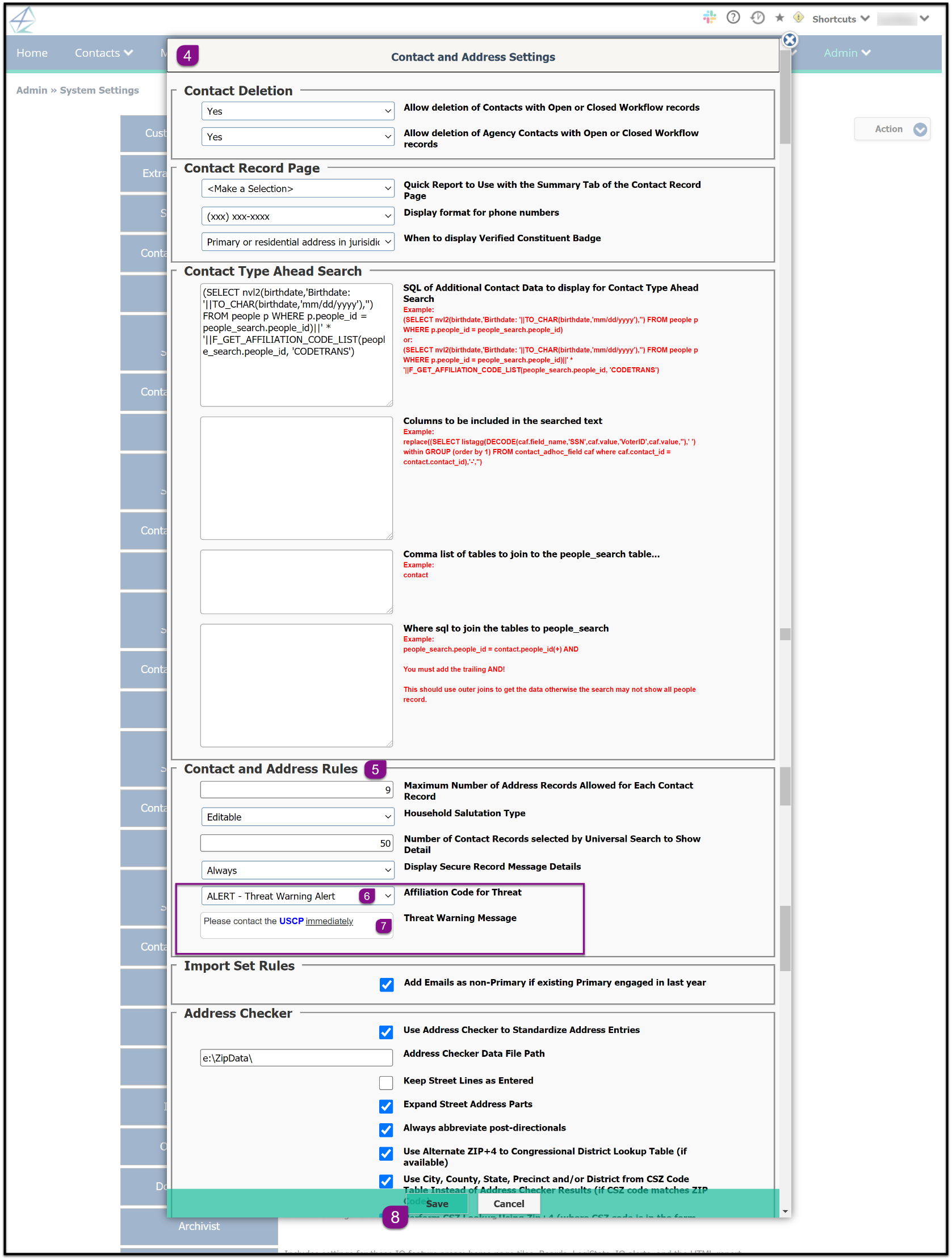Click the Action button round arrow icon
This screenshot has height=1260, width=952.
[920, 129]
